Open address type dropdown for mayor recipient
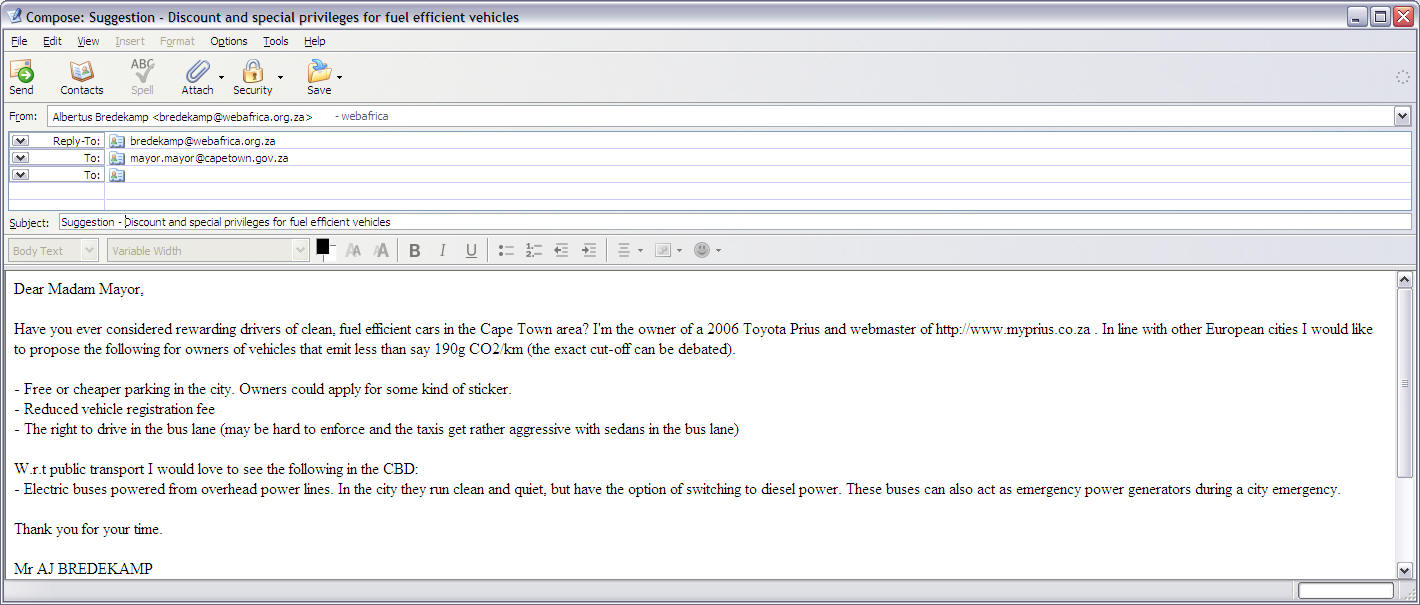 pyautogui.click(x=20, y=158)
